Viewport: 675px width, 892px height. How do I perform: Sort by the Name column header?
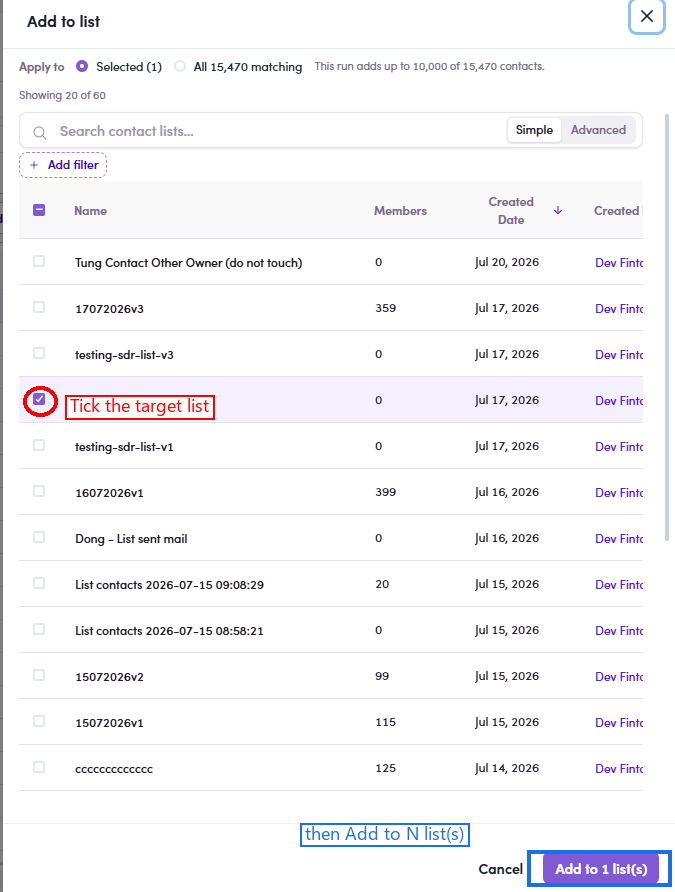click(x=90, y=210)
